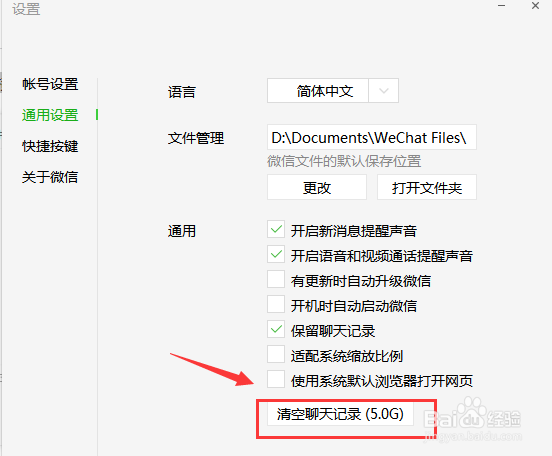Enable 使用系统默认浏览器打开网页 checkbox

point(276,380)
